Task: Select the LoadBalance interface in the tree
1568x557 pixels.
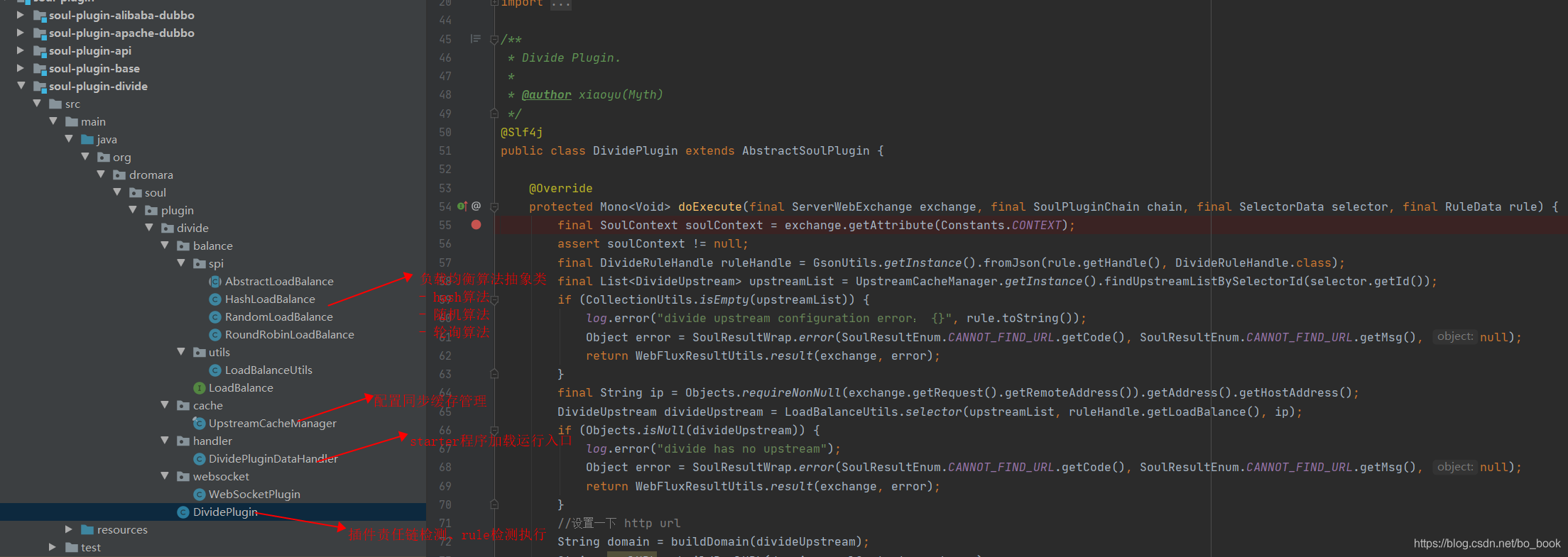Action: coord(241,387)
